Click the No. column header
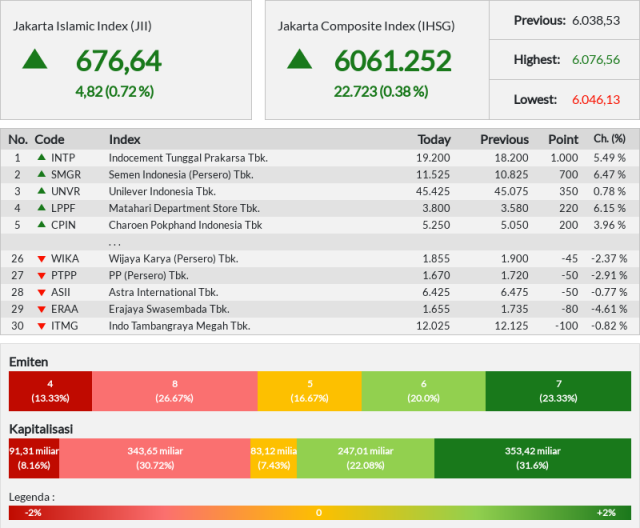 pos(18,140)
